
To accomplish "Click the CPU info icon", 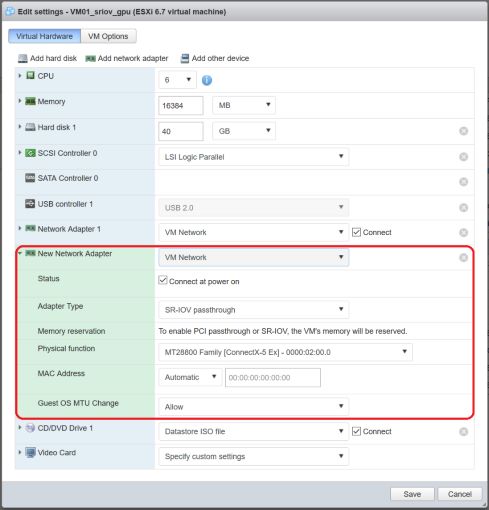I will click(207, 80).
